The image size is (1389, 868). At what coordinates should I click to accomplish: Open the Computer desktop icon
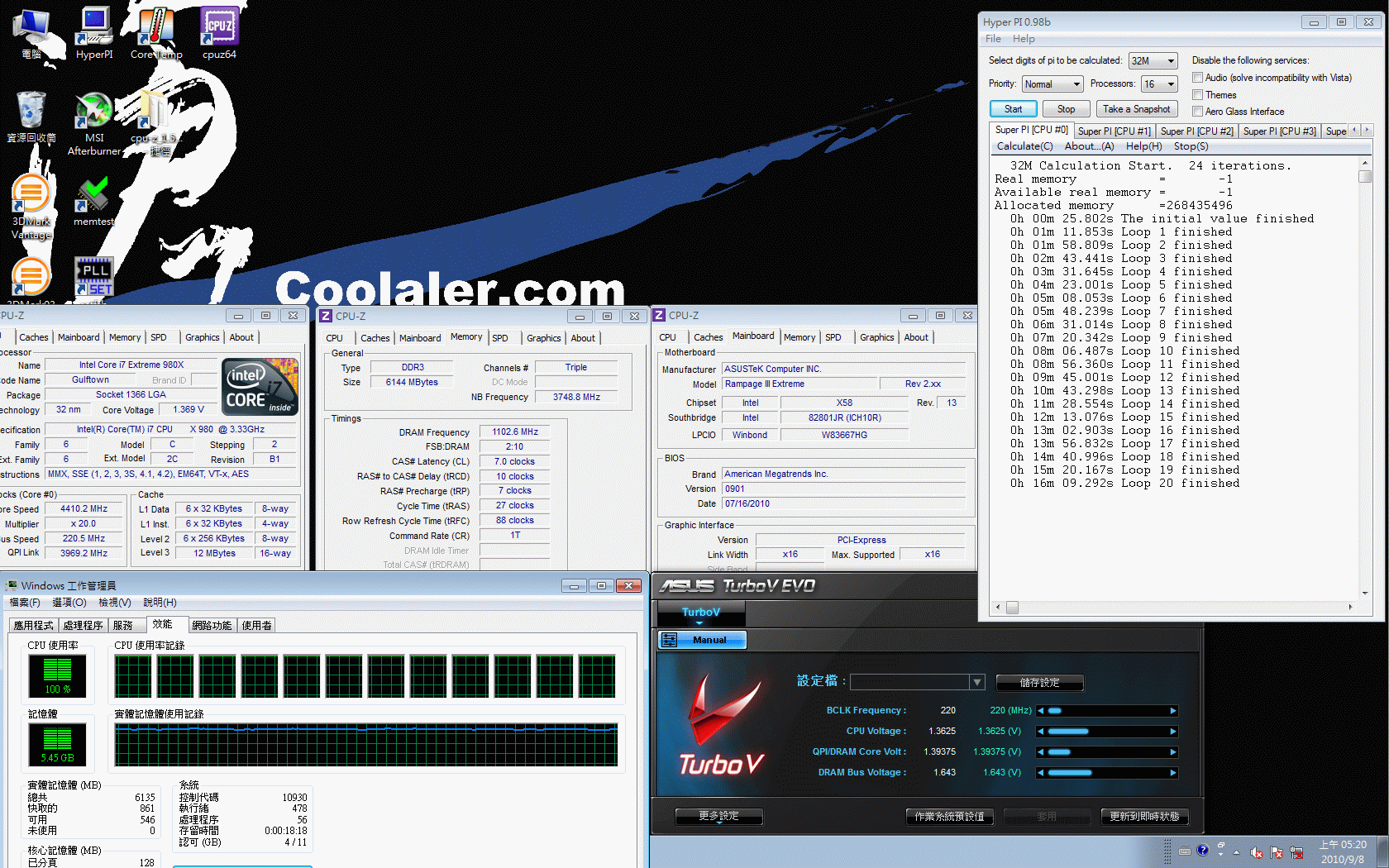[x=31, y=33]
